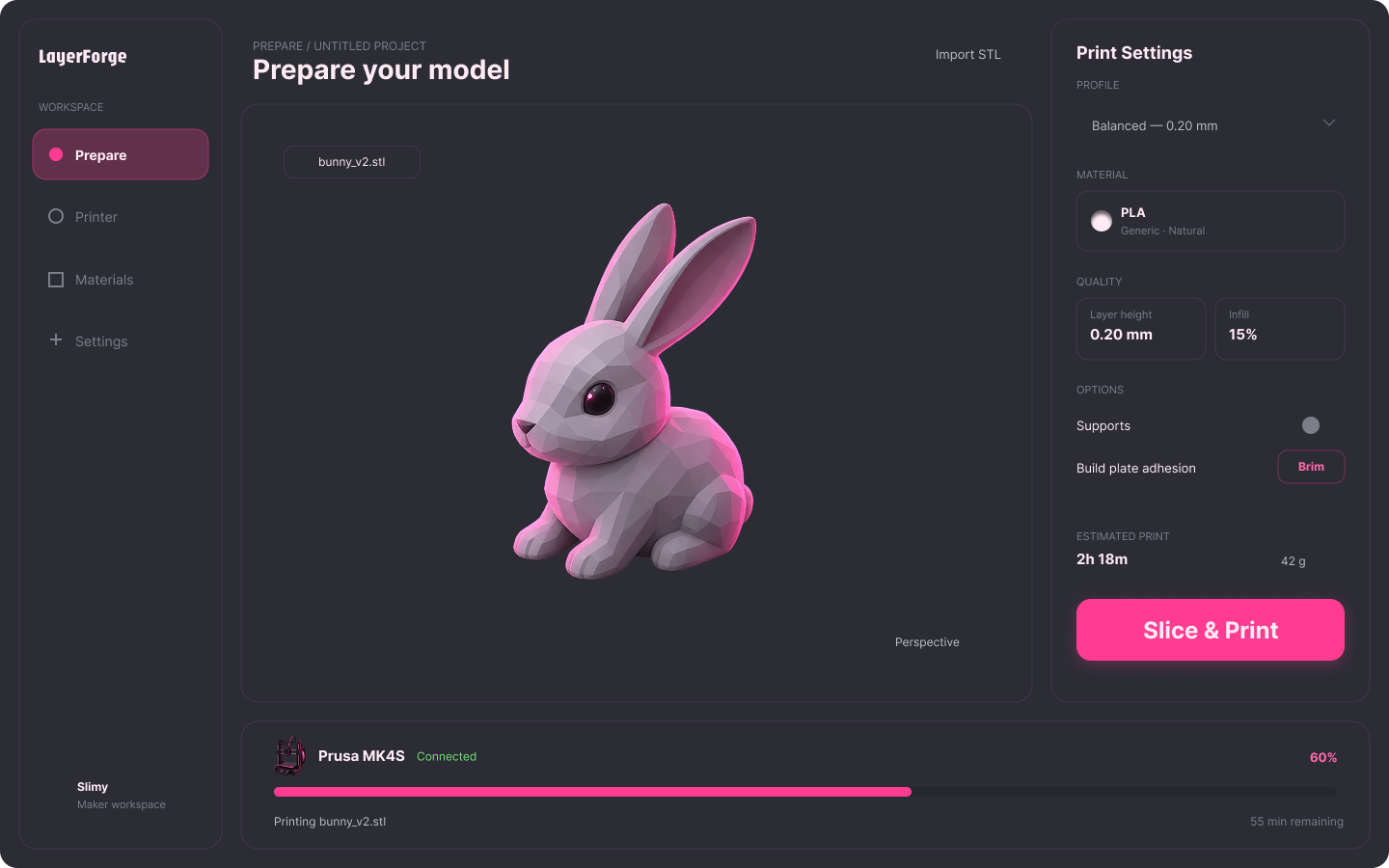Change build plate adhesion via Brim button
The image size is (1389, 868).
point(1311,467)
